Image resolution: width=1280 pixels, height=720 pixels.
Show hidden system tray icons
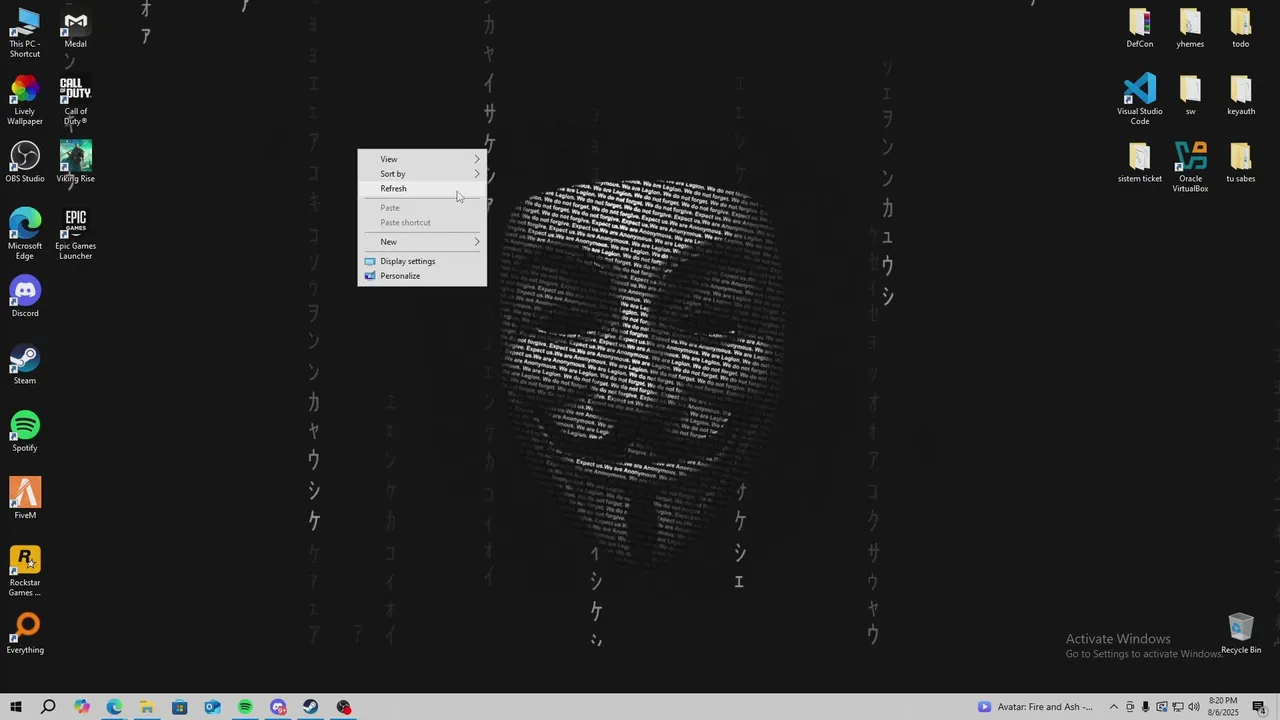click(1113, 707)
